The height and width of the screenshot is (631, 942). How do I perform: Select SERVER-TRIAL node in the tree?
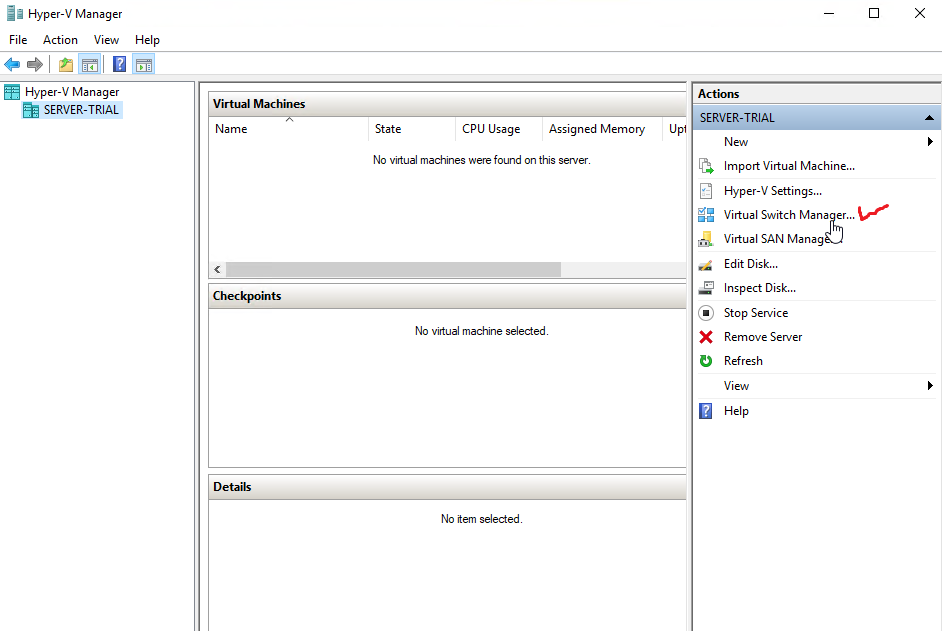[81, 110]
